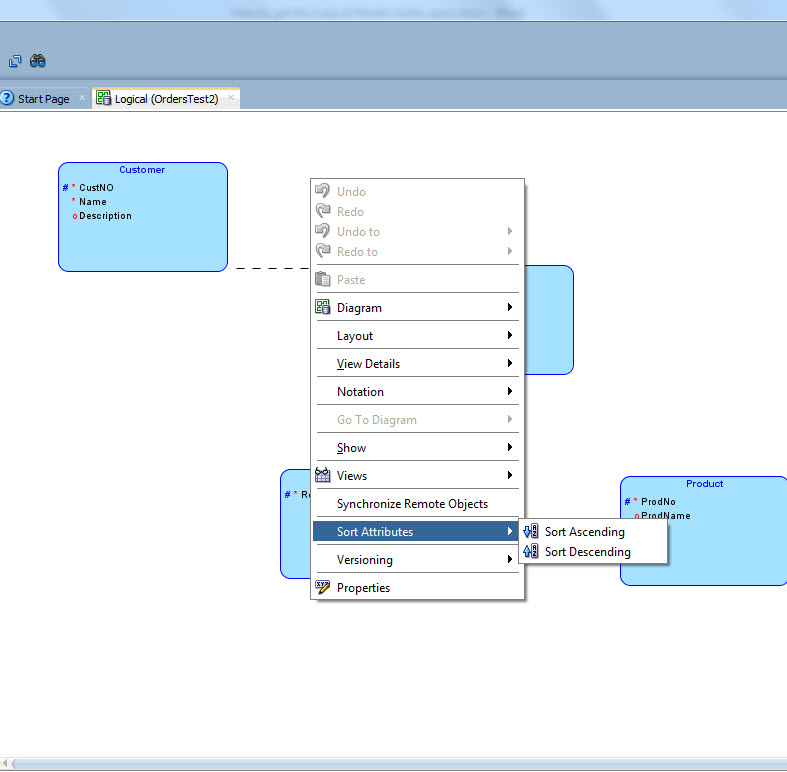The height and width of the screenshot is (772, 787).
Task: Click the Properties pencil icon
Action: [x=323, y=588]
